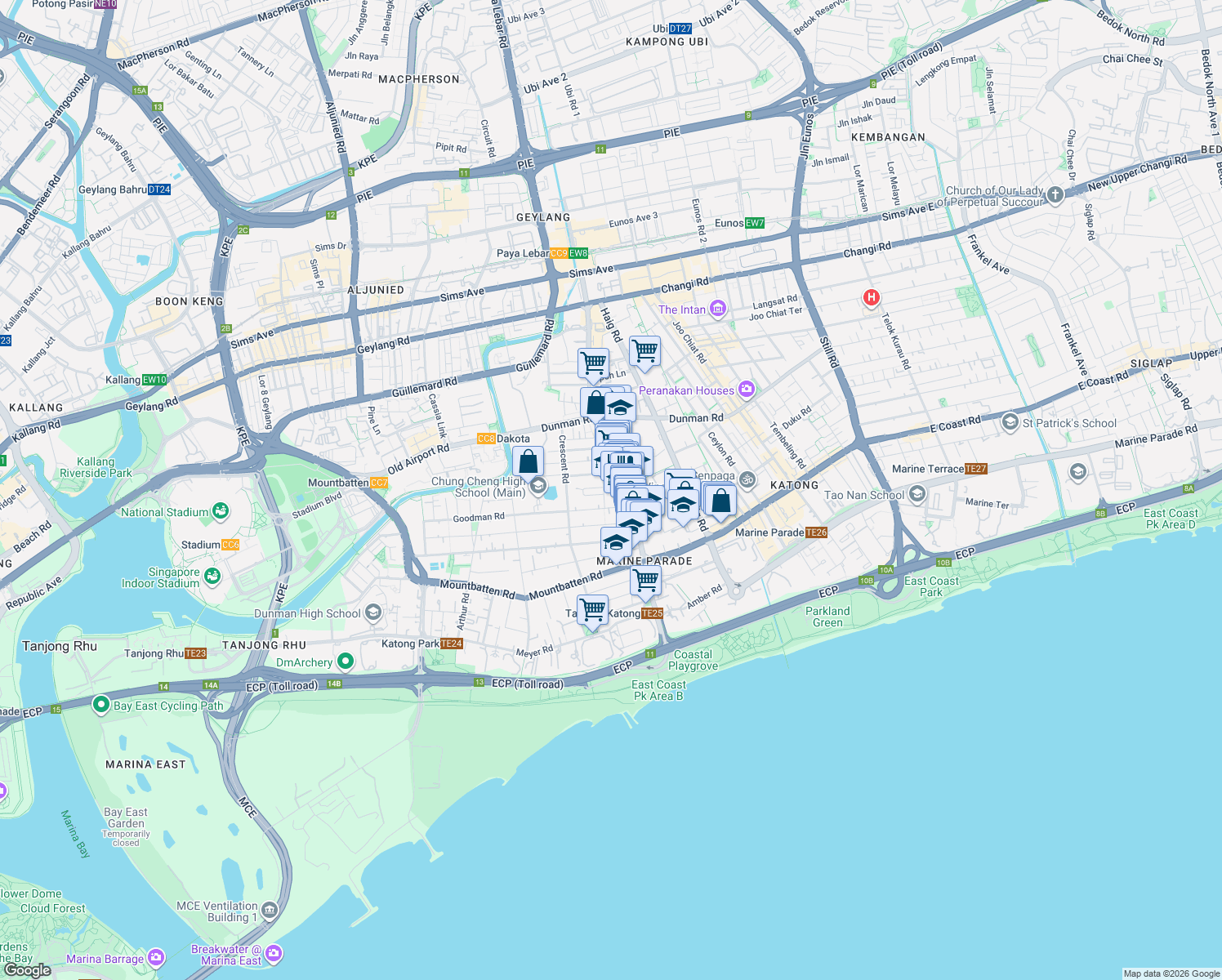The image size is (1222, 980).
Task: Select the shopping cart marker above Peranakan Houses
Action: 644,351
